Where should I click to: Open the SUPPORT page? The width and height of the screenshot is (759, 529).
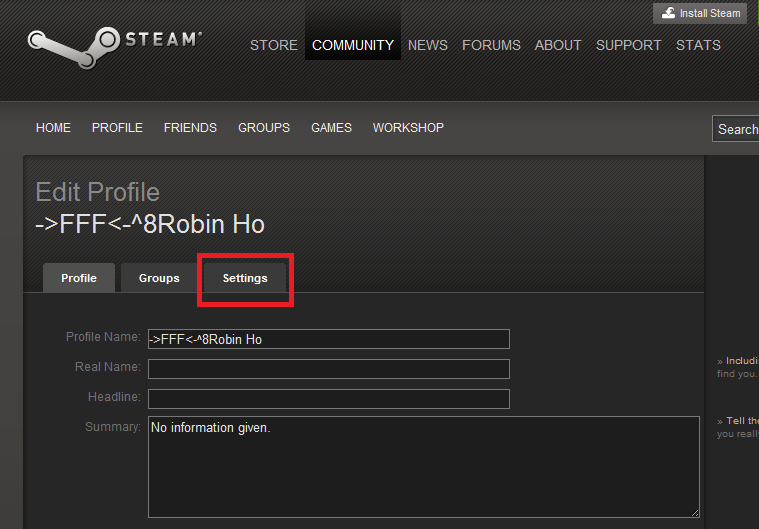click(x=628, y=45)
